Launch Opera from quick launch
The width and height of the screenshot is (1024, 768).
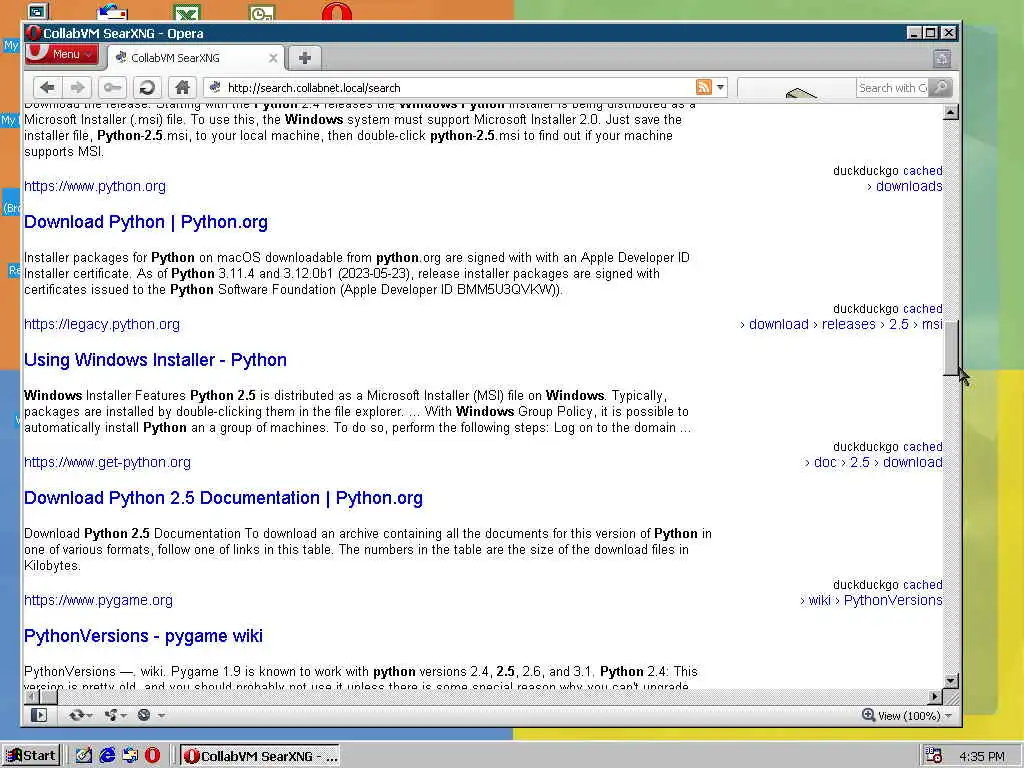152,756
